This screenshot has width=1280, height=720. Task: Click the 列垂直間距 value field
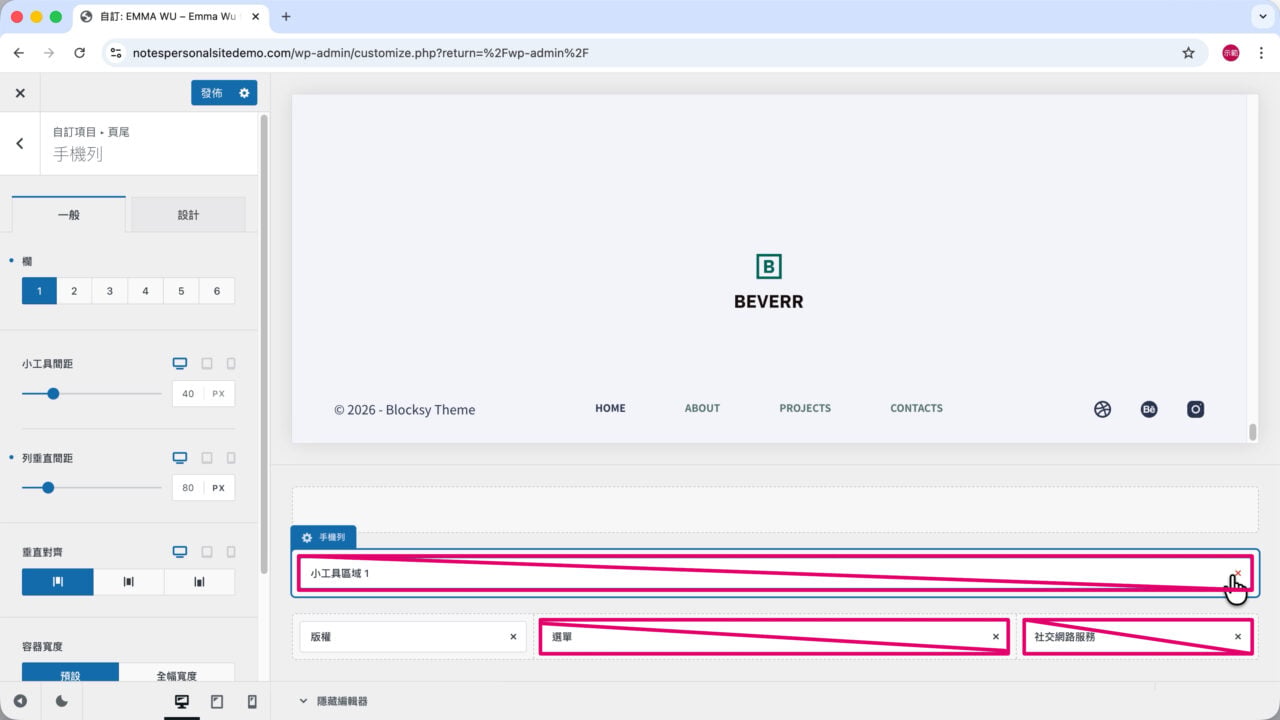(x=189, y=488)
